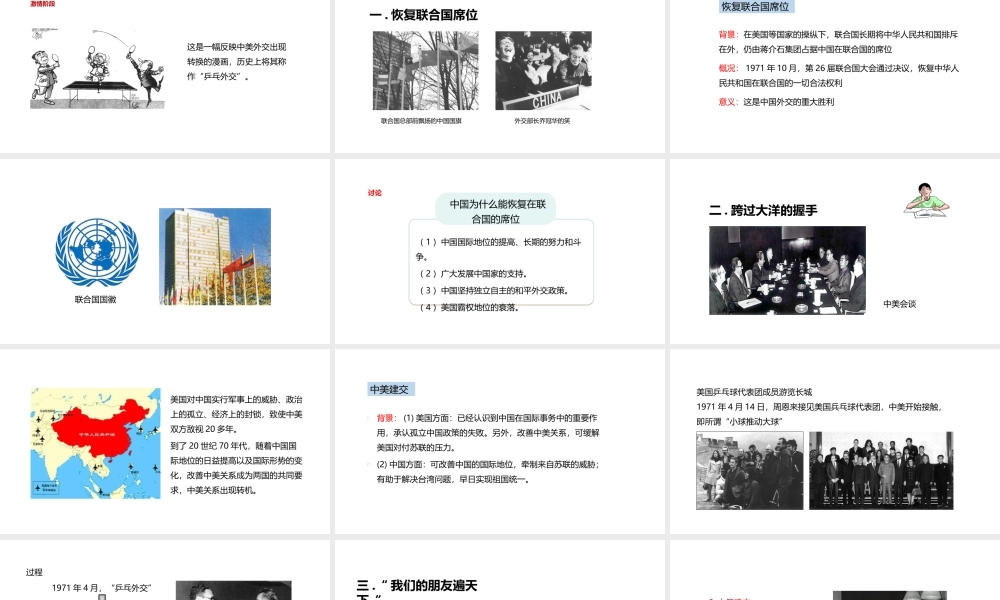The width and height of the screenshot is (1000, 600).
Task: Click the slide title "一. 恢复联合国席位"
Action: [x=423, y=15]
